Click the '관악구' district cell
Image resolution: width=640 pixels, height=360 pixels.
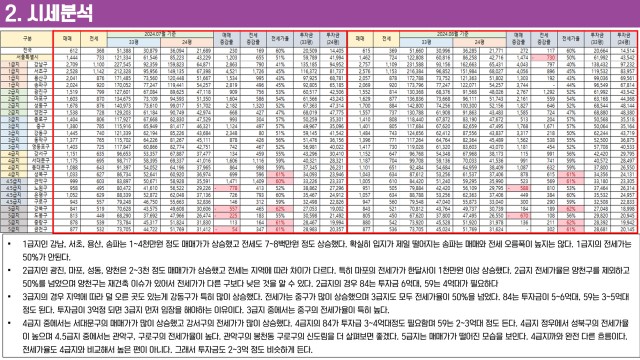(40, 181)
